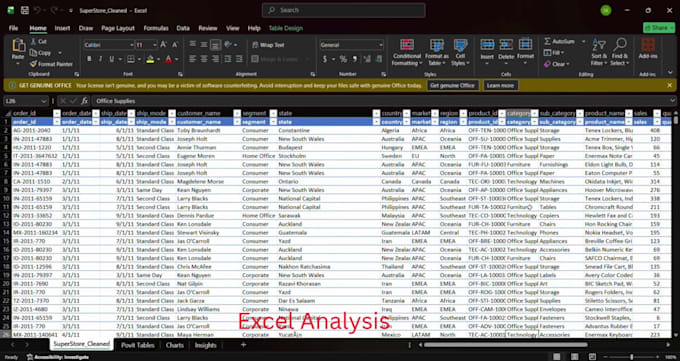Image resolution: width=680 pixels, height=361 pixels.
Task: Add a new sheet with plus button
Action: coord(244,345)
